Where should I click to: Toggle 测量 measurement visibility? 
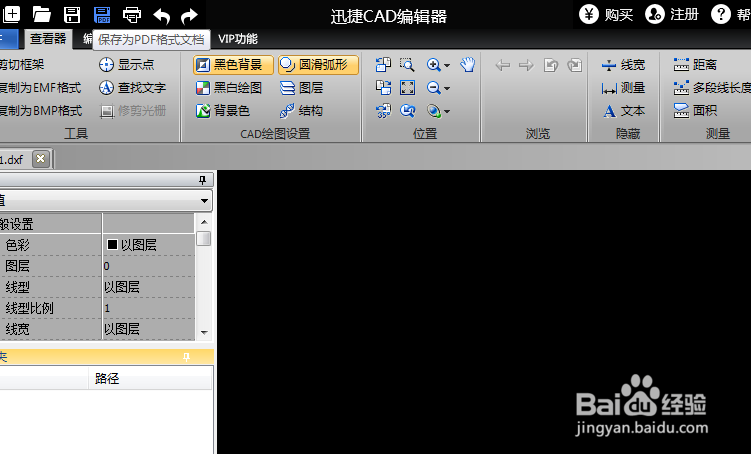(x=624, y=88)
